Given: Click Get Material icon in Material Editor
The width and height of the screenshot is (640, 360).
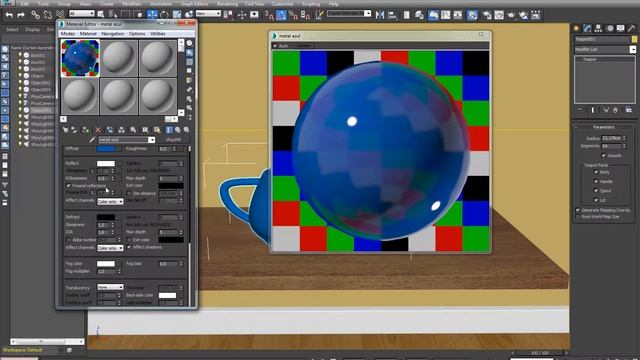Looking at the screenshot, I should [x=65, y=130].
